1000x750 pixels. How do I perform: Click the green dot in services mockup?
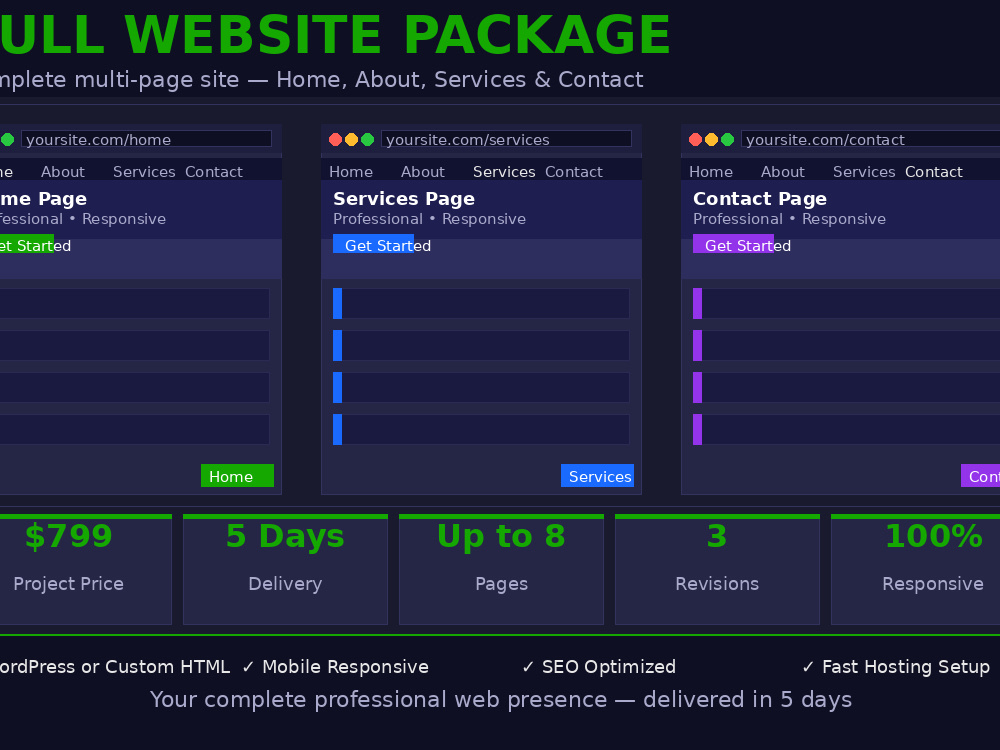[x=367, y=140]
